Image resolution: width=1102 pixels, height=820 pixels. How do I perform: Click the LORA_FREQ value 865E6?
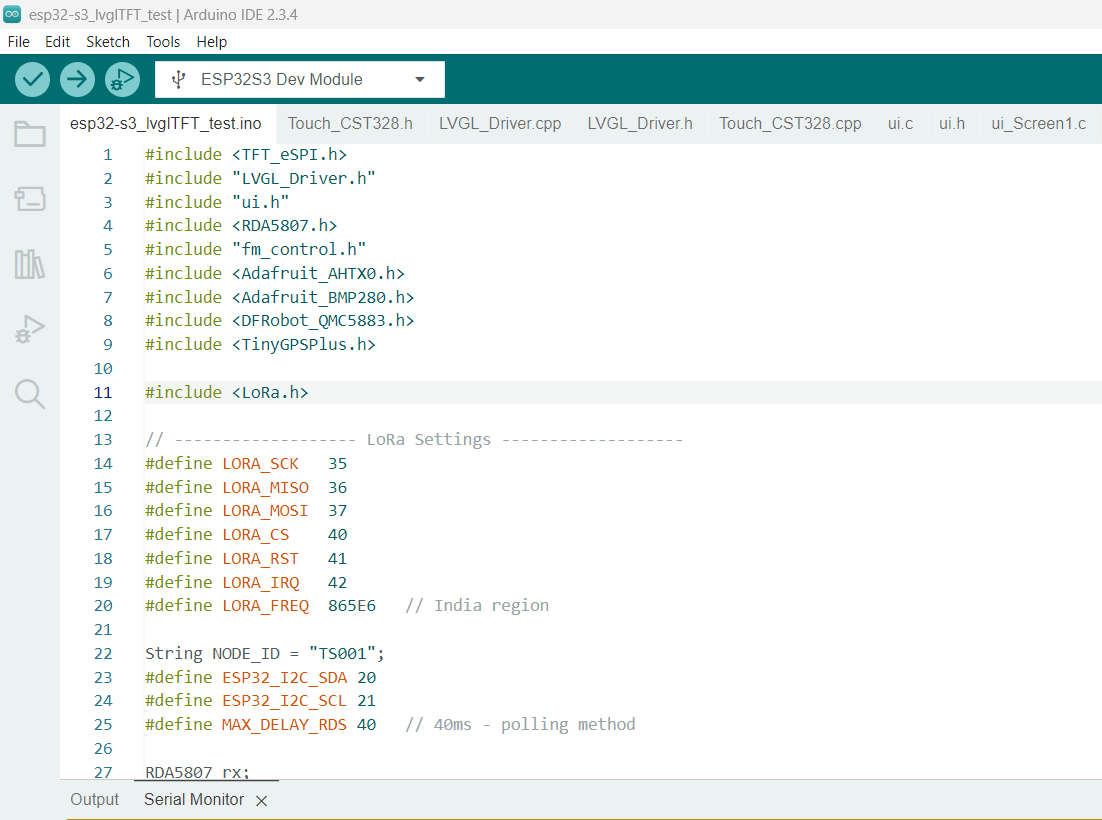coord(352,606)
